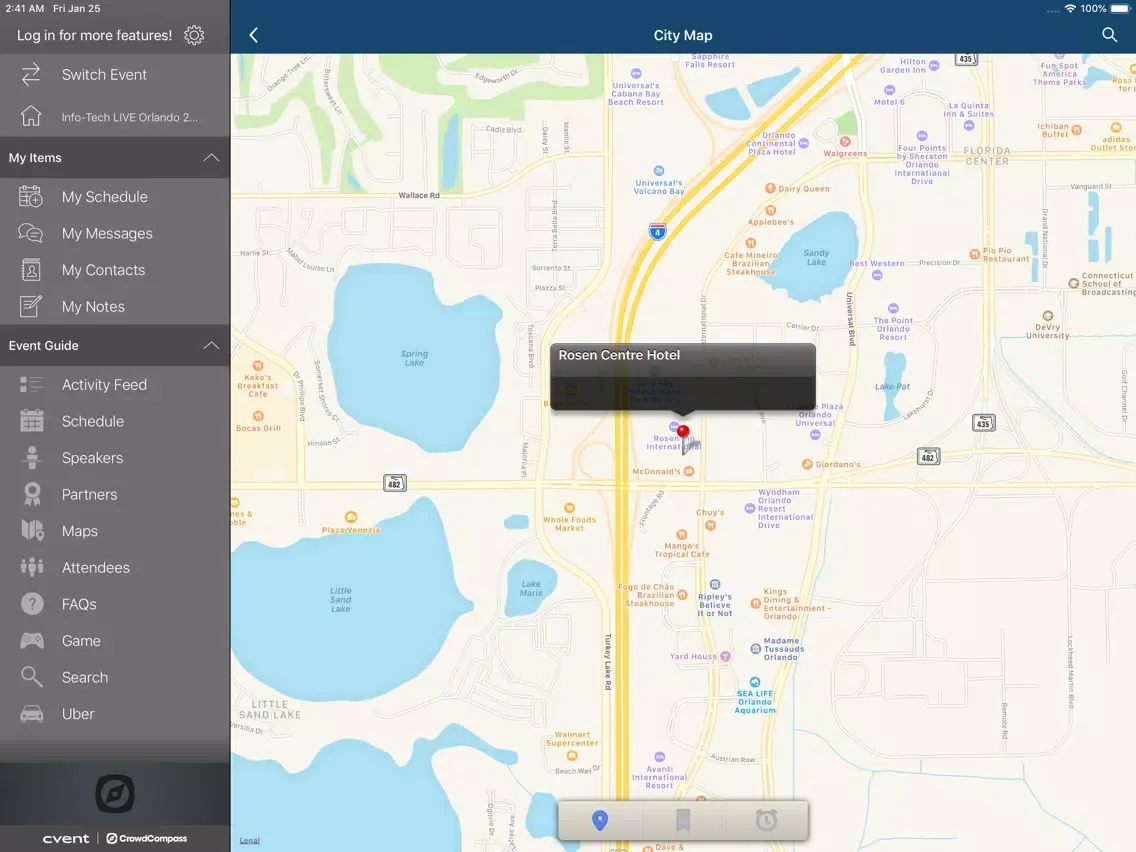
Task: Collapse the Event Guide section
Action: click(211, 345)
